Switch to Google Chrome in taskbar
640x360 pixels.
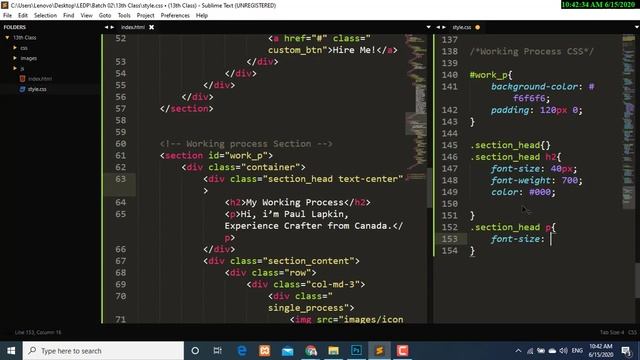[x=311, y=351]
